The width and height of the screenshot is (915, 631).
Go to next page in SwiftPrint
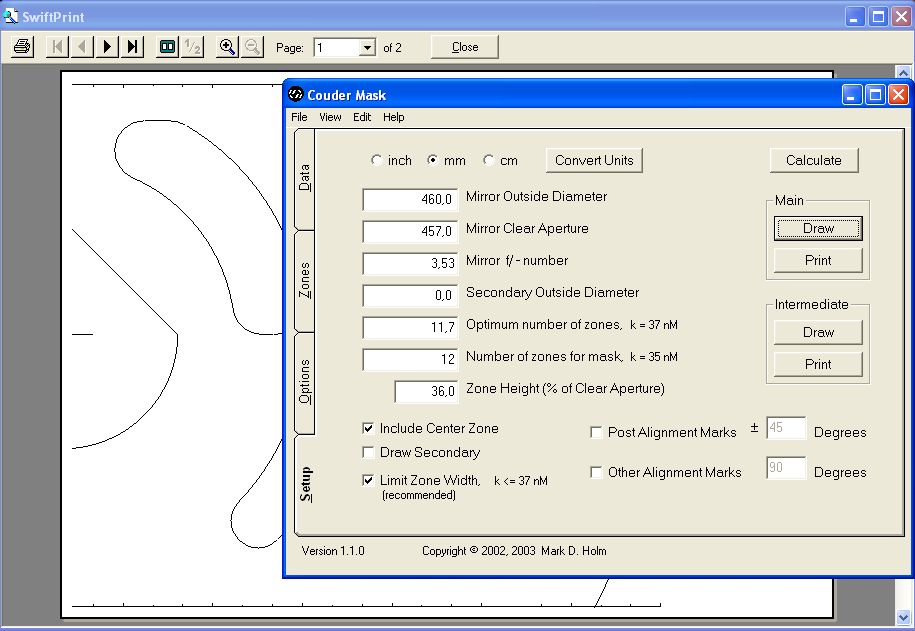pos(107,47)
